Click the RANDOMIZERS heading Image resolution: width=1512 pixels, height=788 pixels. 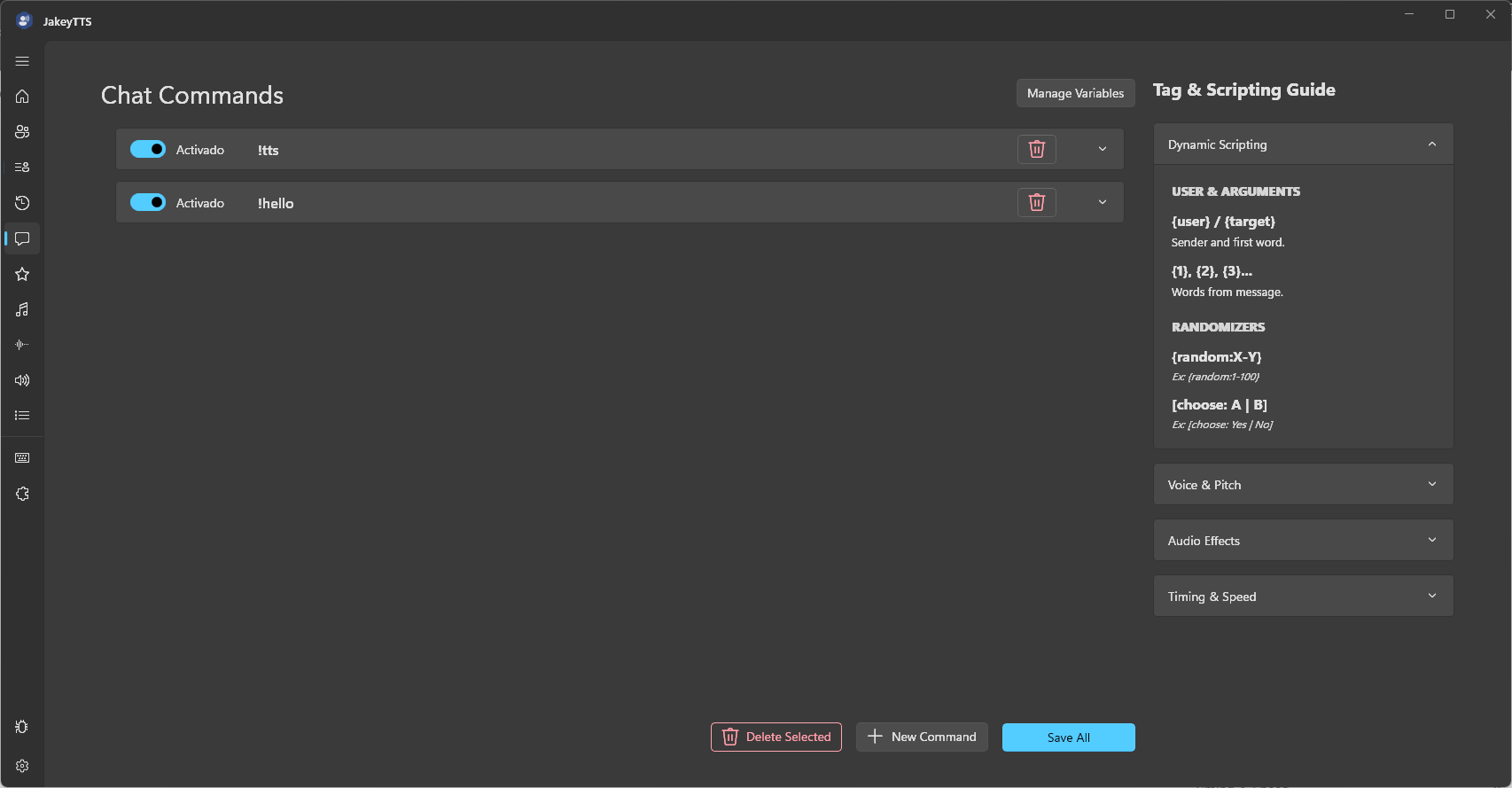pyautogui.click(x=1218, y=327)
